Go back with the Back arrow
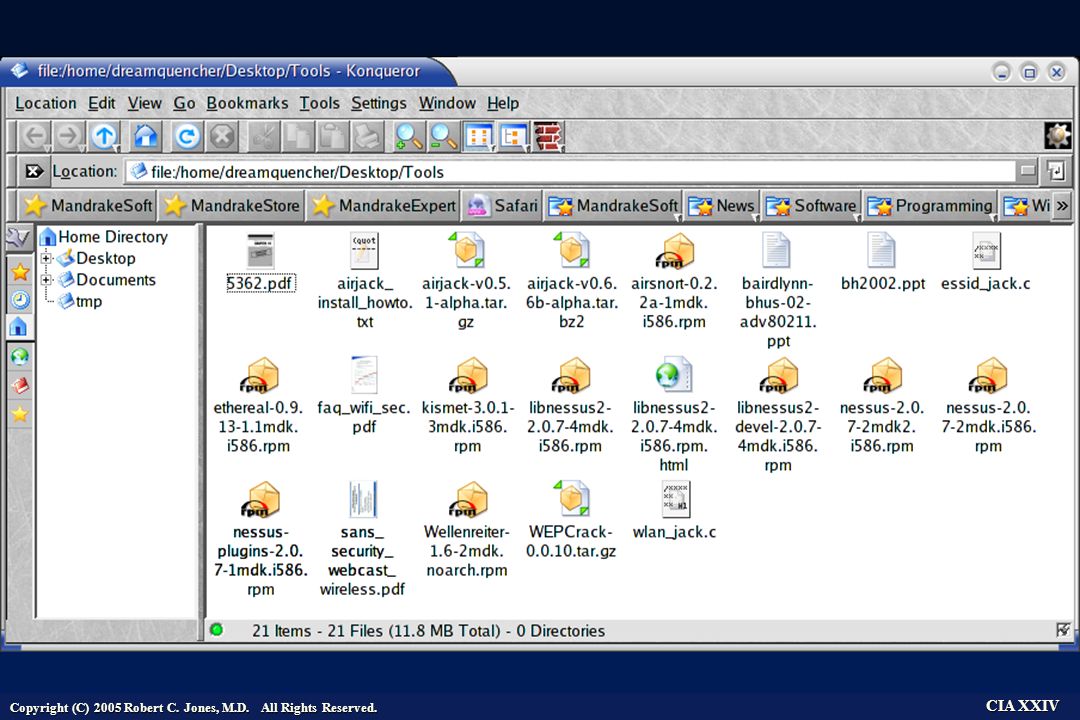 pyautogui.click(x=34, y=136)
